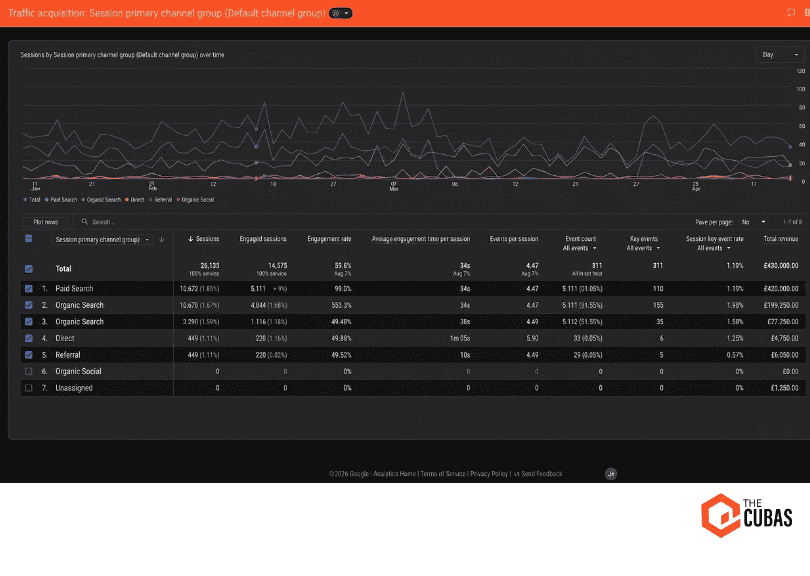Uncheck the Paid Search row checkbox

point(26,288)
